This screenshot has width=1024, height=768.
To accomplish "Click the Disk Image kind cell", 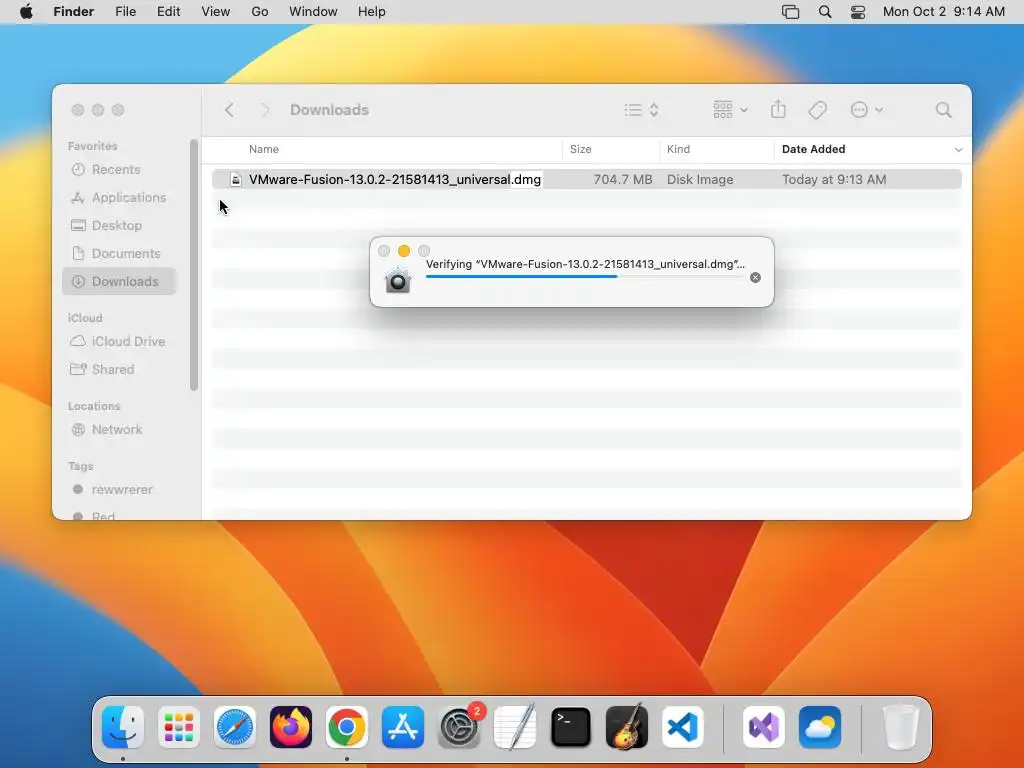I will point(700,180).
